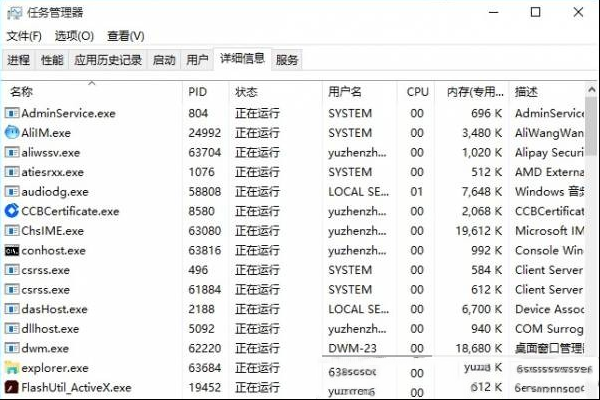The width and height of the screenshot is (600, 400).
Task: Click the dwm.exe process icon
Action: [x=11, y=348]
